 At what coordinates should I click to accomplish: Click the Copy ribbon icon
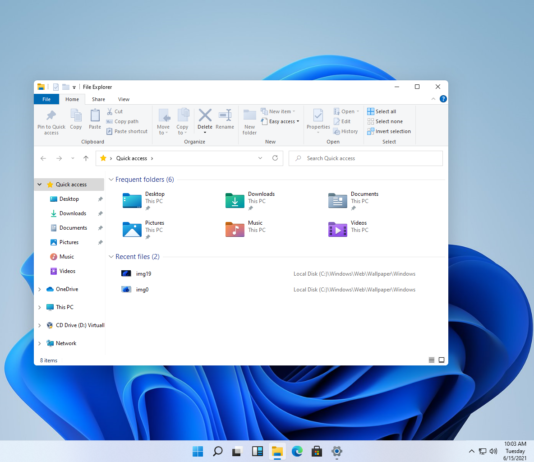coord(76,116)
